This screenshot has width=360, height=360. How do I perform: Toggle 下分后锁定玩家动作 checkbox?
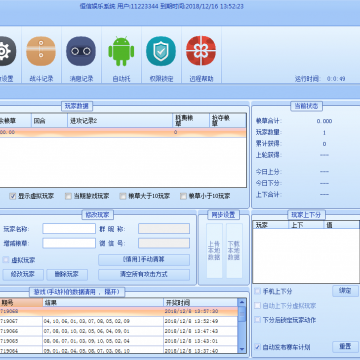(257, 320)
